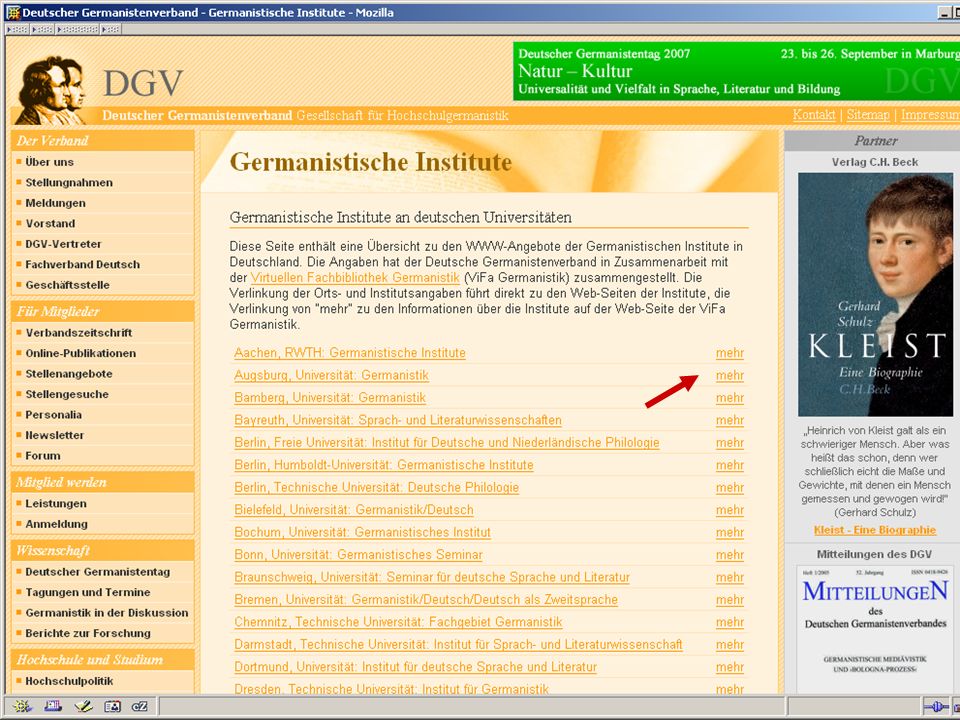Click the DGV Grimm brothers portrait logo
Viewport: 960px width, 720px height.
51,90
